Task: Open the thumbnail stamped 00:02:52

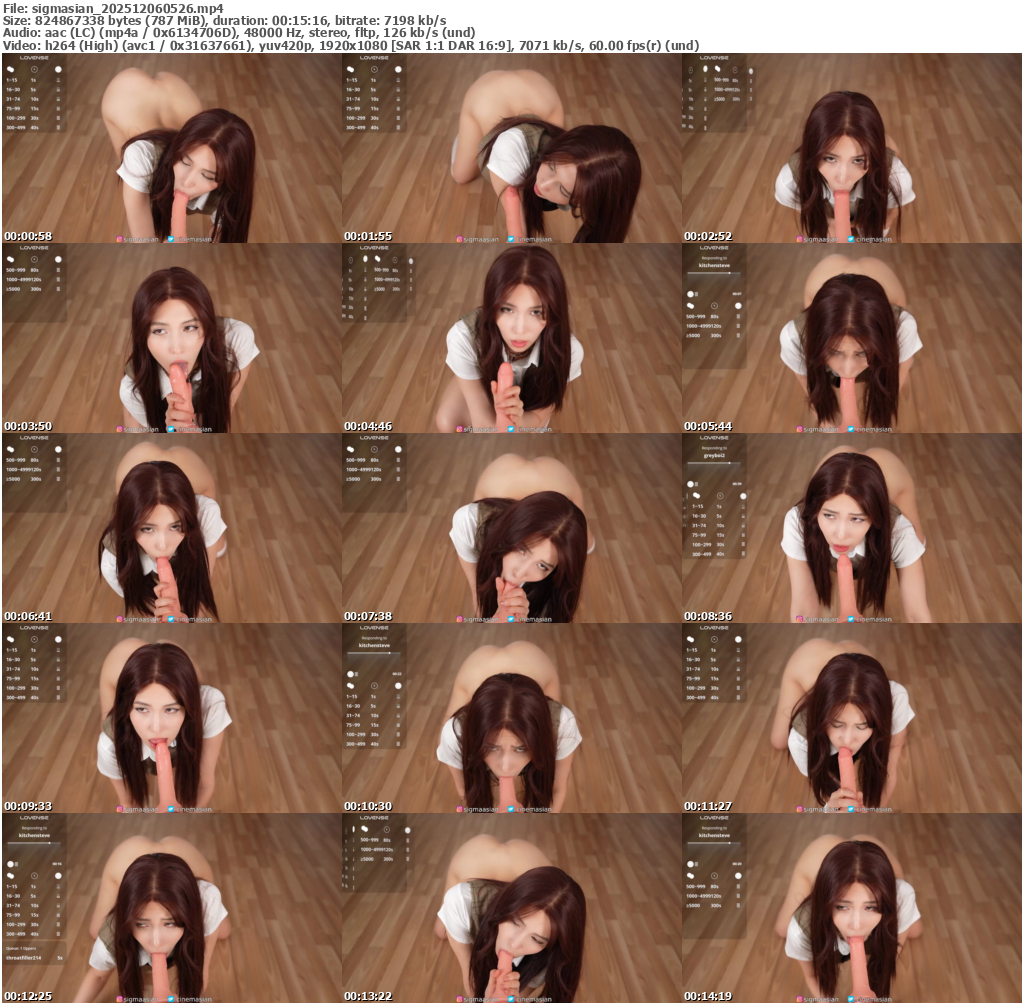Action: [851, 148]
